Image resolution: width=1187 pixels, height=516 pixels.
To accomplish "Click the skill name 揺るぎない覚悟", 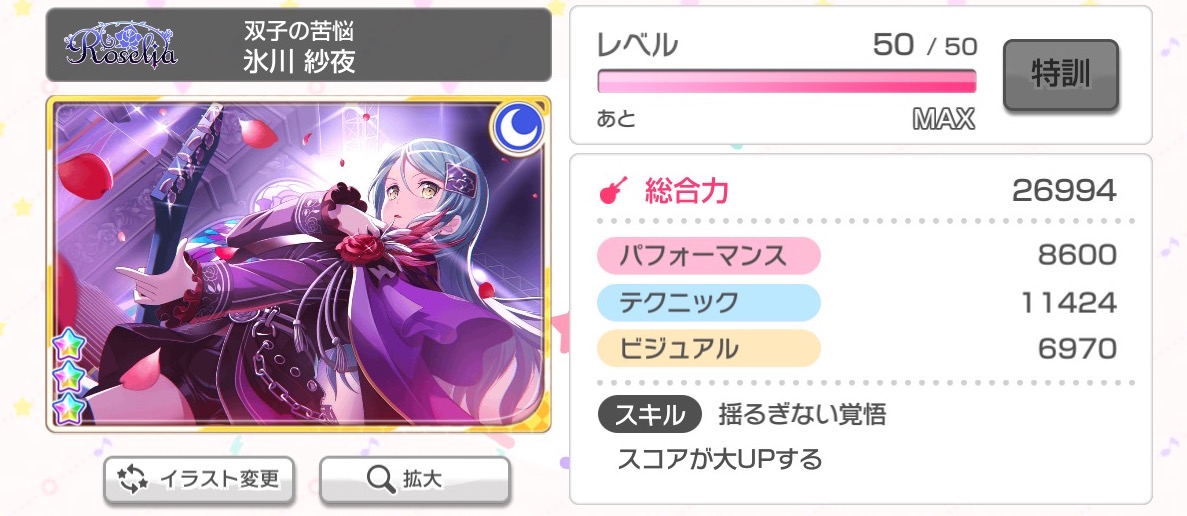I will [802, 414].
